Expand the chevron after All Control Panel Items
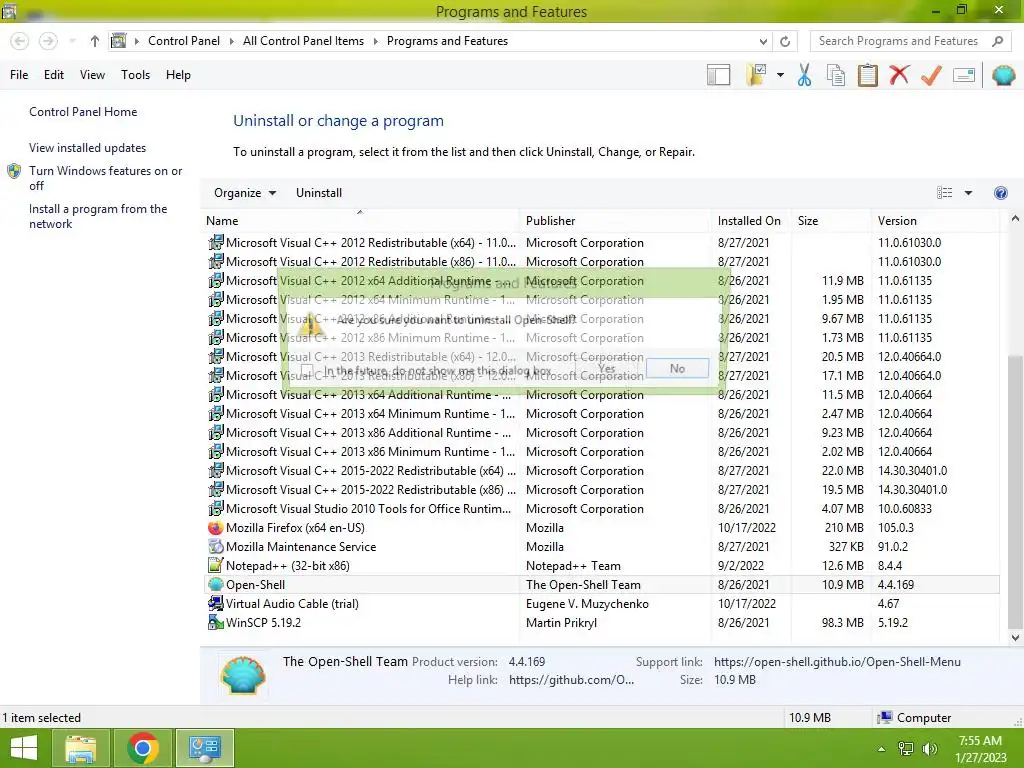 [376, 41]
